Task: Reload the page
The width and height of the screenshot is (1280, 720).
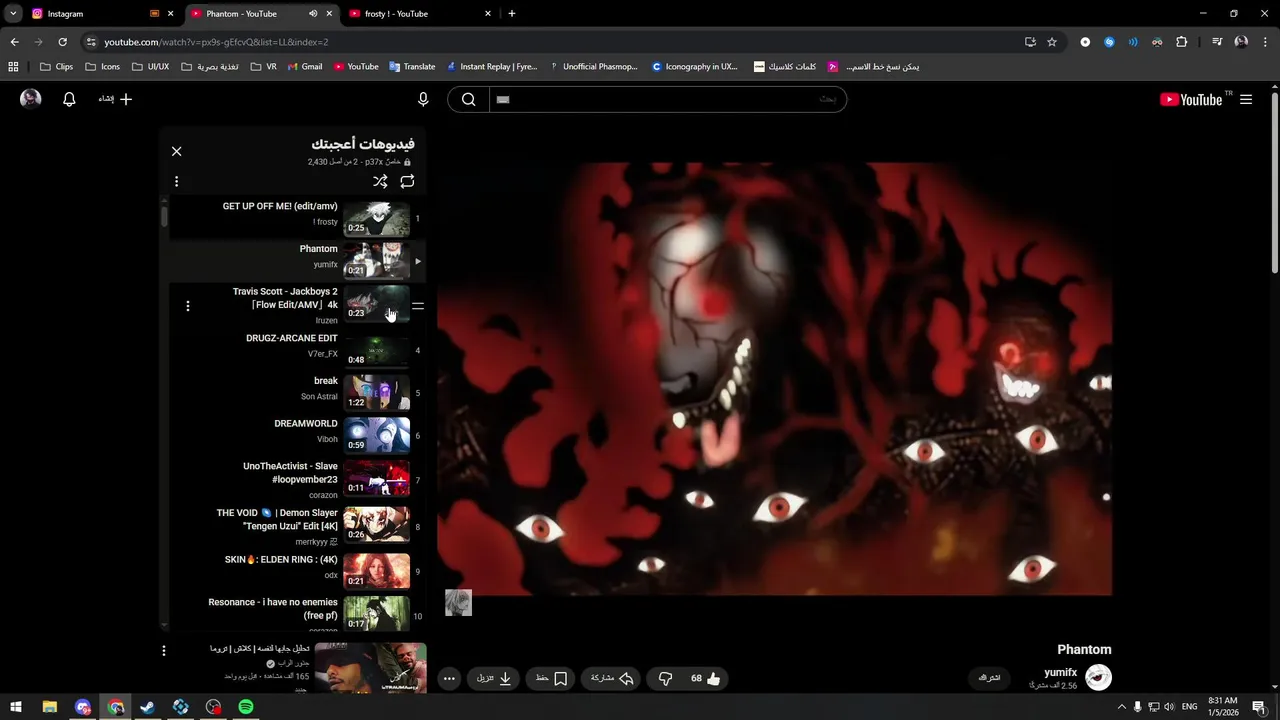Action: (62, 42)
